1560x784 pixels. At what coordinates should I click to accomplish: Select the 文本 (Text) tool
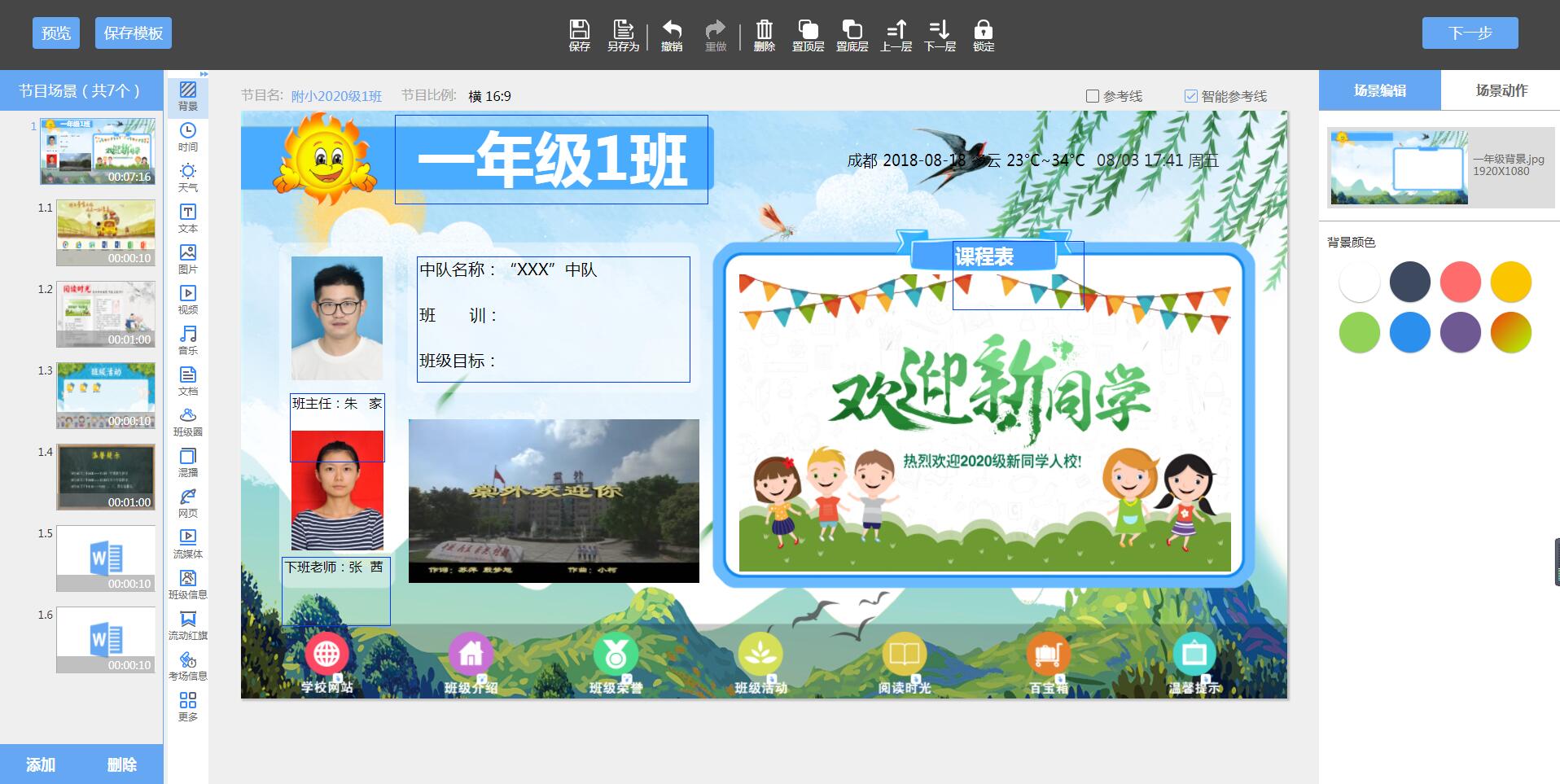[x=188, y=217]
